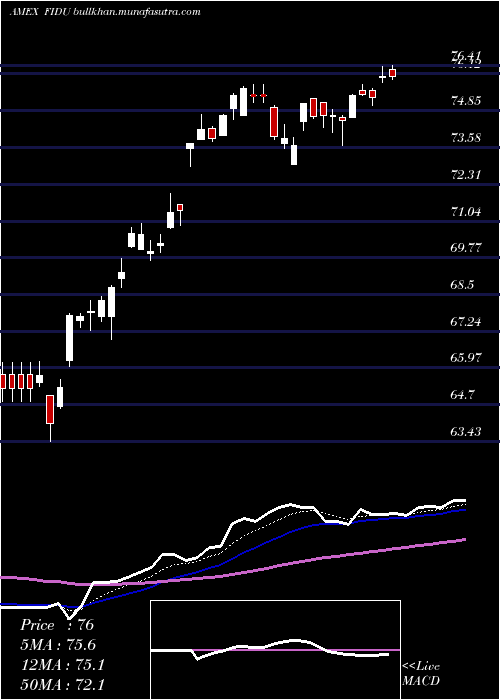Select the 71.04 price level label

point(467,211)
